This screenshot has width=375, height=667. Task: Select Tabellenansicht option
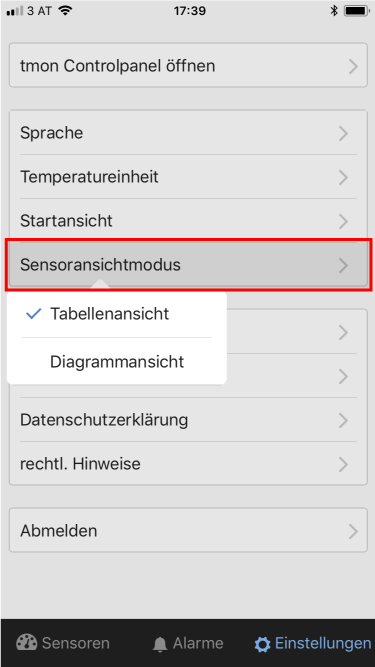(x=117, y=314)
